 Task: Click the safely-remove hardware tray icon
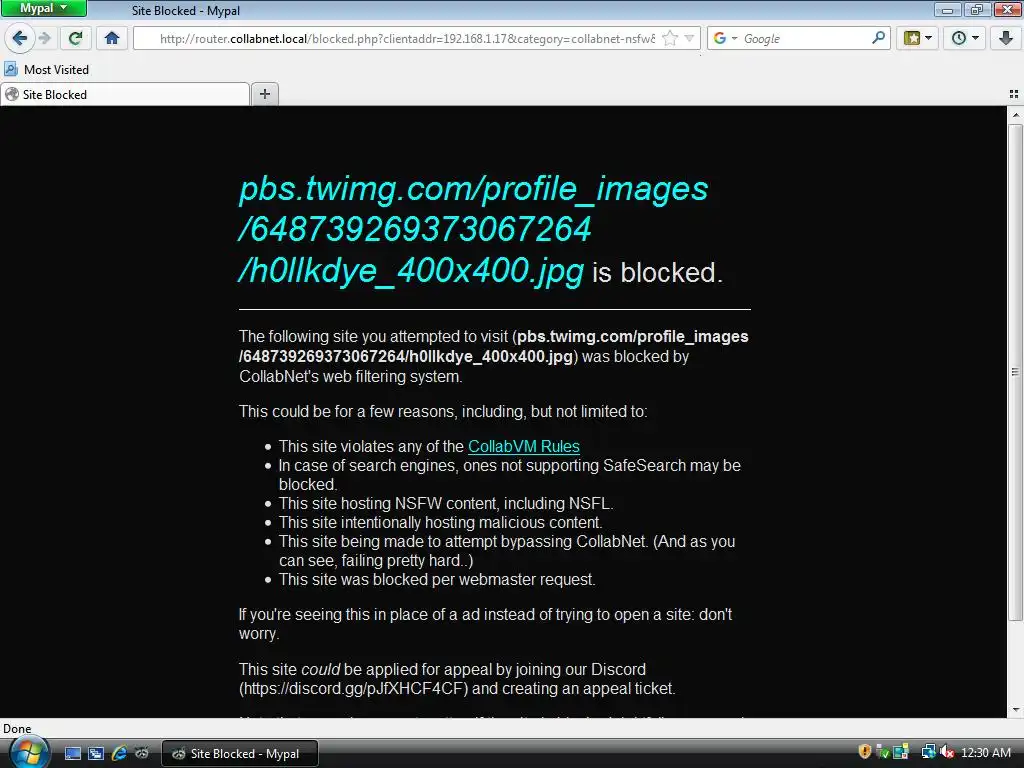pyautogui.click(x=884, y=753)
